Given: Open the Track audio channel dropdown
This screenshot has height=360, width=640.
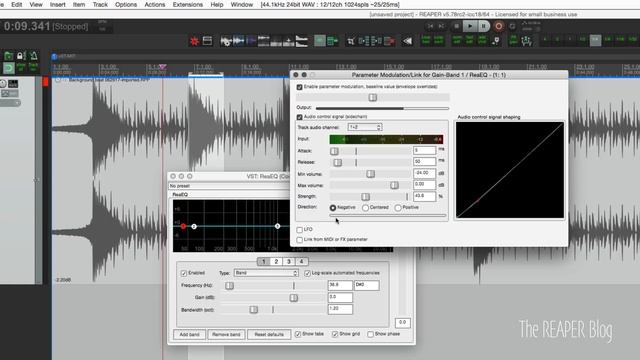Looking at the screenshot, I should pyautogui.click(x=364, y=127).
